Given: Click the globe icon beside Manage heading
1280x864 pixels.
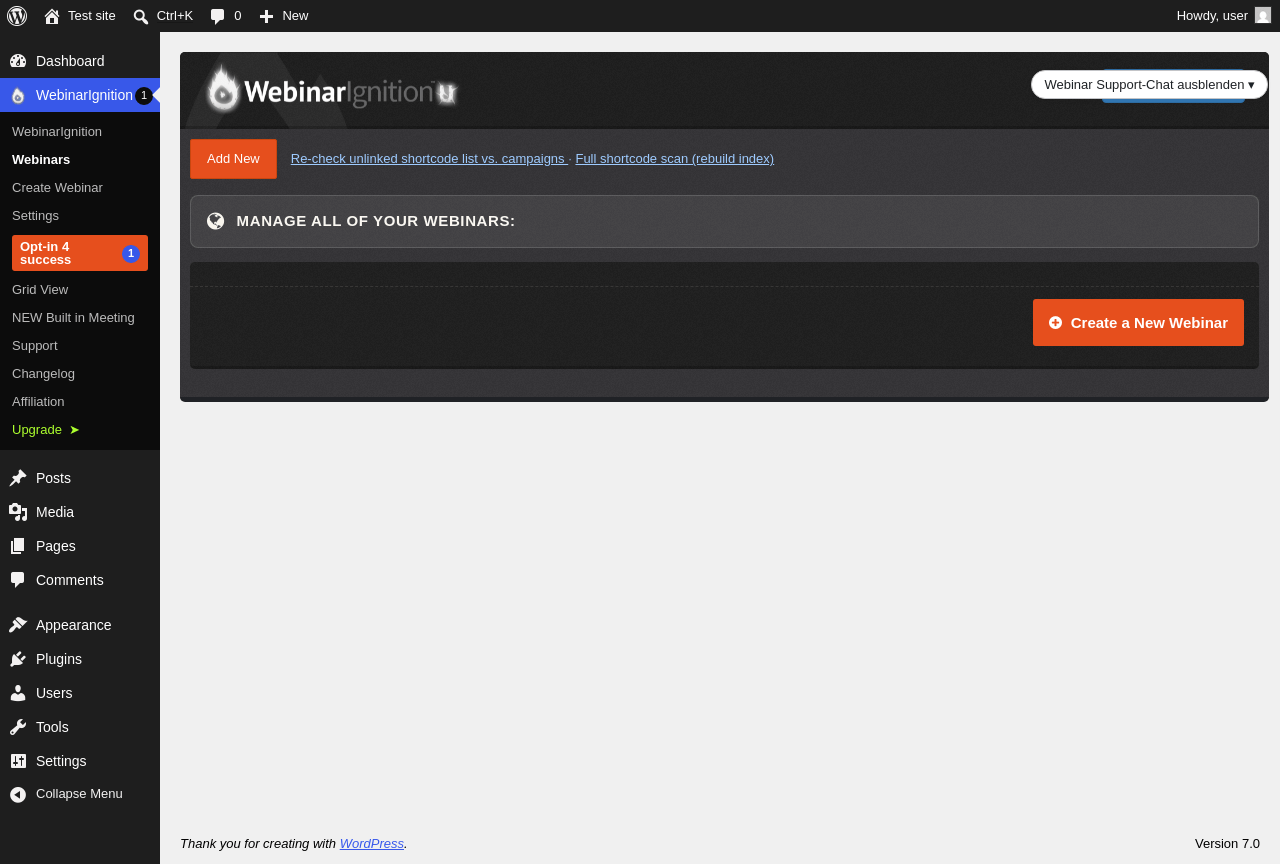Looking at the screenshot, I should [215, 221].
